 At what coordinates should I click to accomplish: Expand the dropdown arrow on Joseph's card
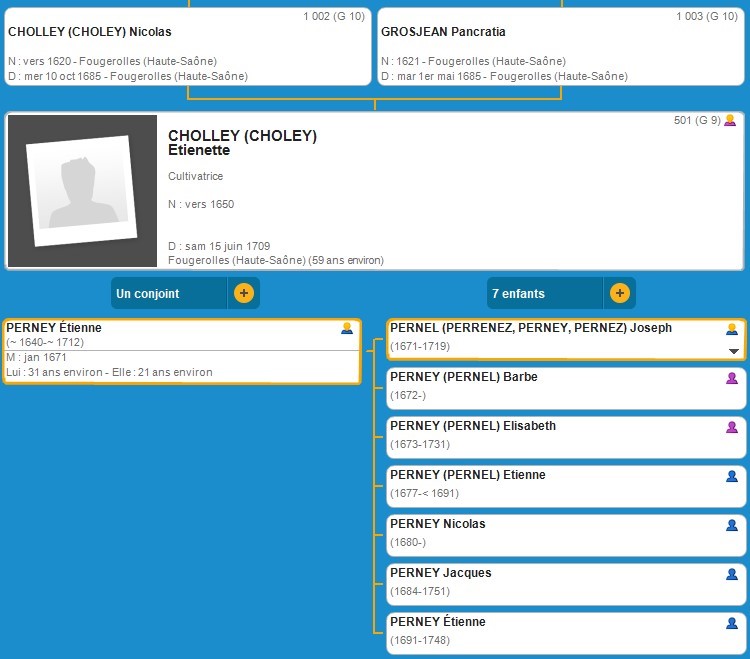733,351
